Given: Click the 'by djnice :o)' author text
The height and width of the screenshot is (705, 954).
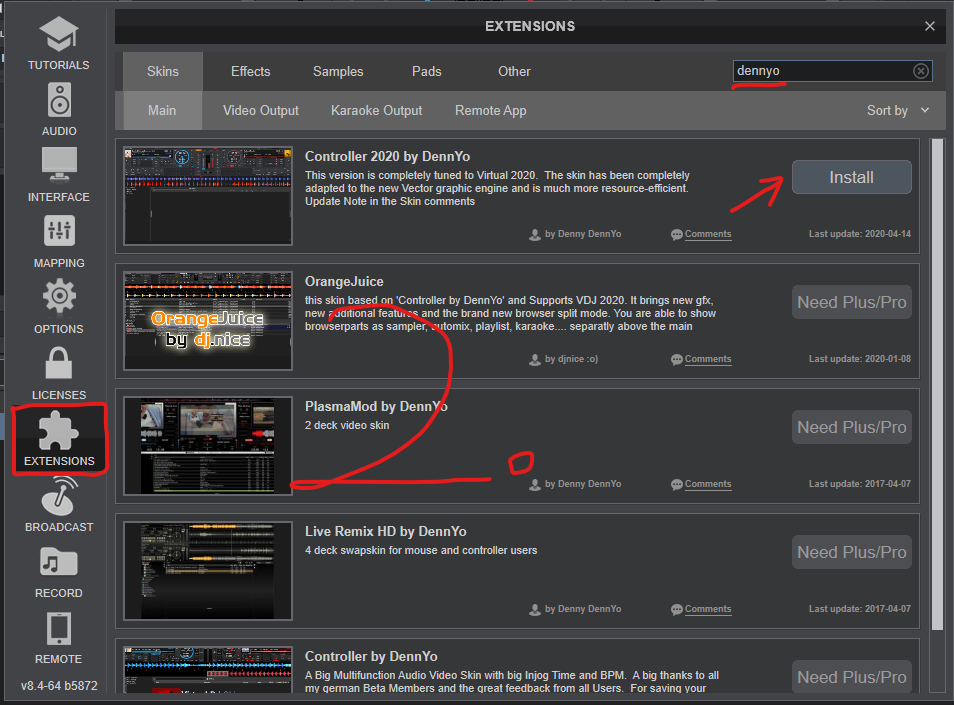Looking at the screenshot, I should [x=571, y=359].
